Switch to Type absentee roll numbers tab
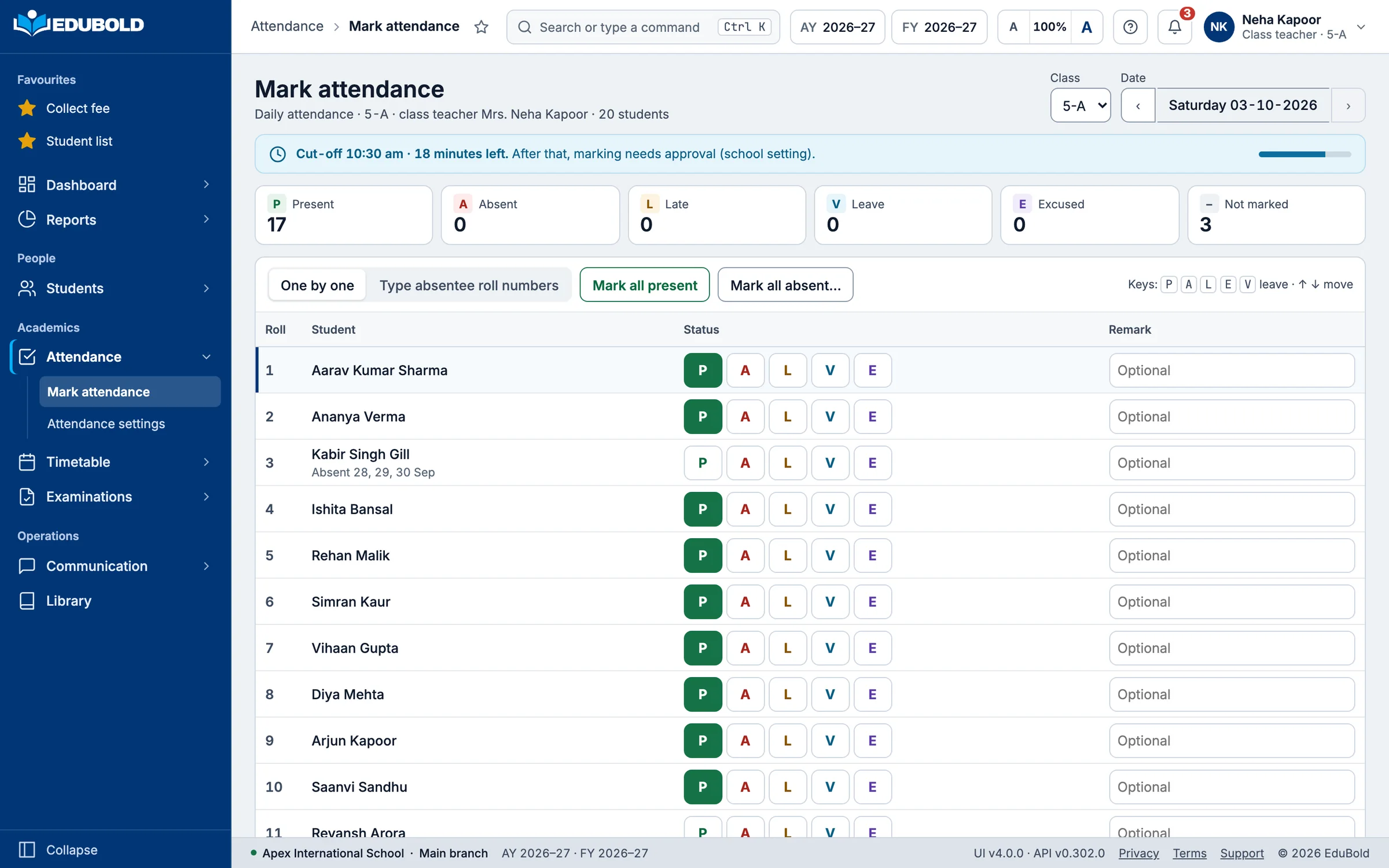 pyautogui.click(x=469, y=285)
